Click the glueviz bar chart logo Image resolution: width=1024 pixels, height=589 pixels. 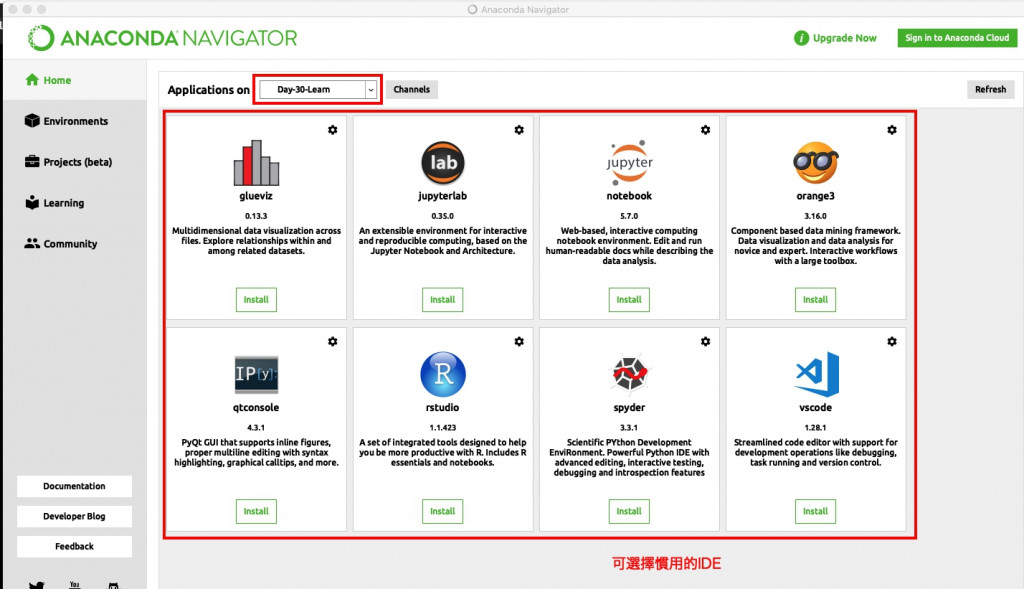click(x=256, y=163)
